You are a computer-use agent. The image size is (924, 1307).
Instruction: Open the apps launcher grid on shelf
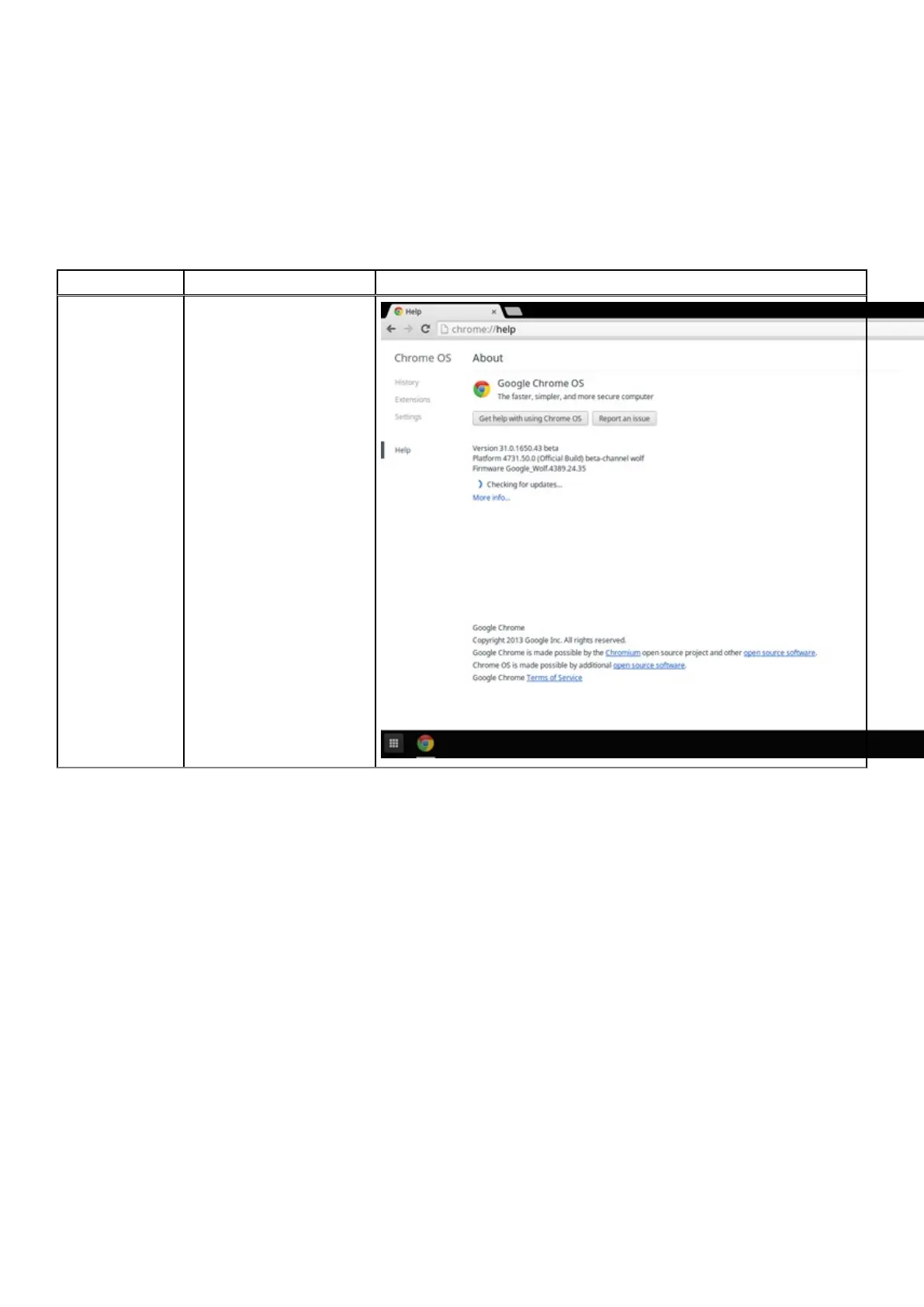(393, 744)
